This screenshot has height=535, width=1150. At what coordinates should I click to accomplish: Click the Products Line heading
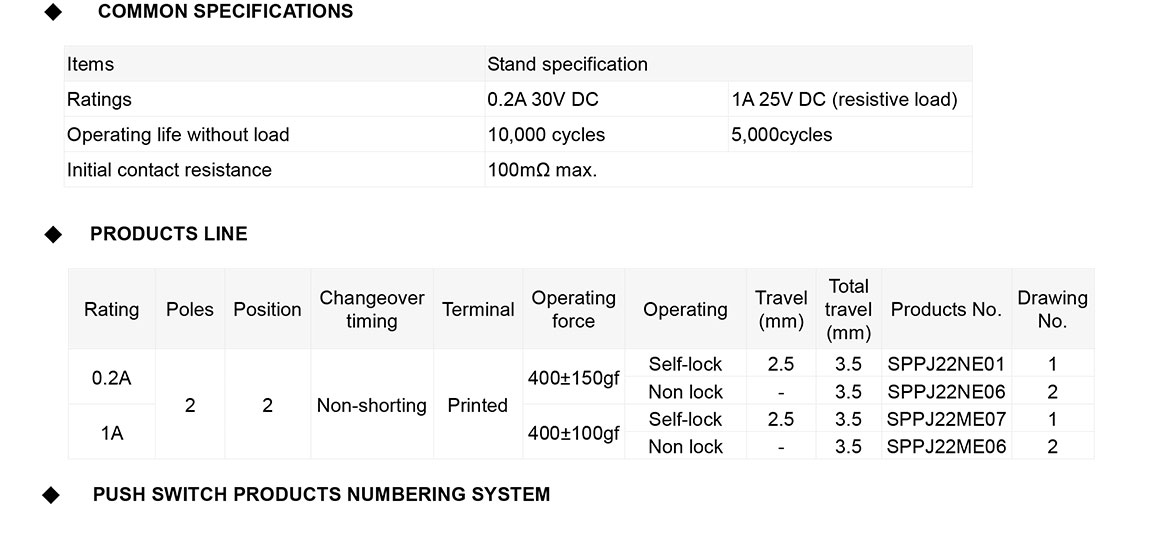(169, 234)
